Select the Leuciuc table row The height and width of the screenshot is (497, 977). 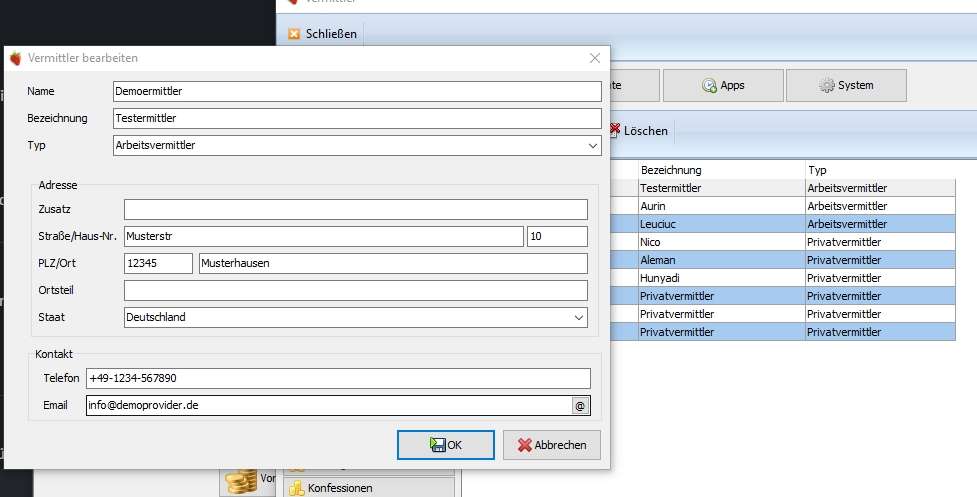point(783,224)
